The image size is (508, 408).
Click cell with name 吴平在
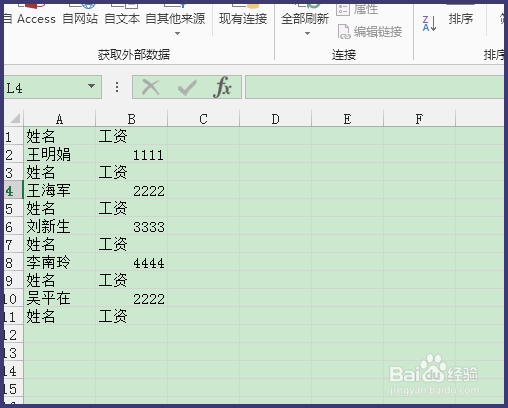[60, 298]
